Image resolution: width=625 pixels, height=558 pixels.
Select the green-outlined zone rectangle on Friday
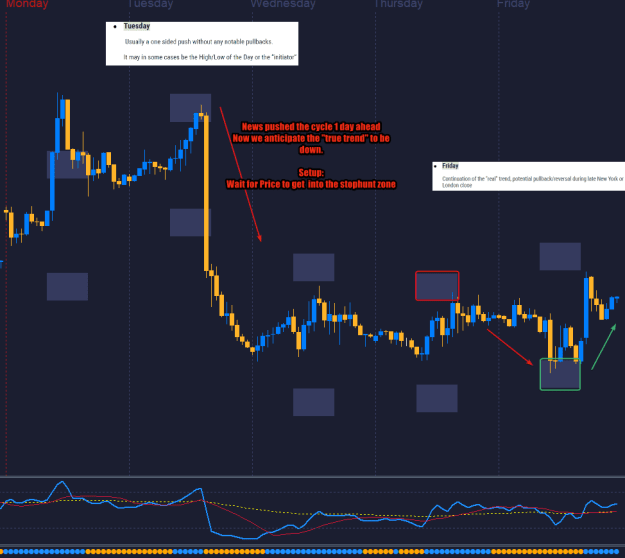click(x=560, y=374)
